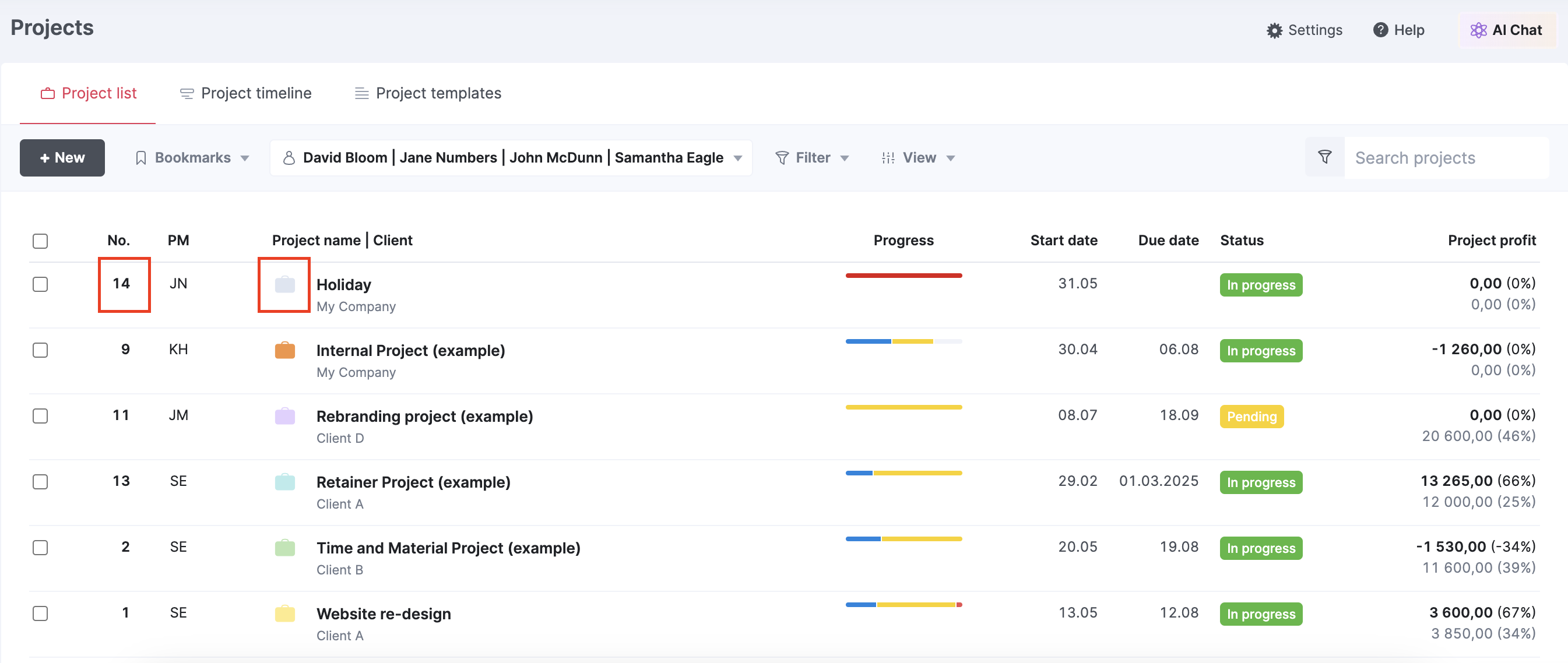Click the yellow Website re-design briefcase icon
Screen dimensions: 1568x663
click(x=284, y=613)
